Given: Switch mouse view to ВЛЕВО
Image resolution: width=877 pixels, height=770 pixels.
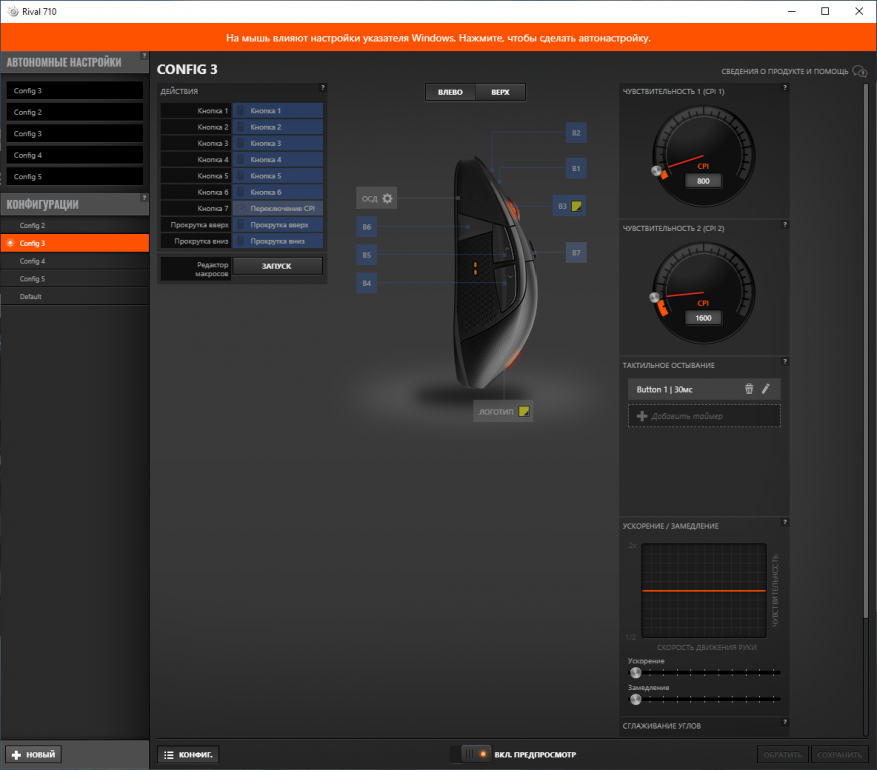Looking at the screenshot, I should tap(450, 92).
